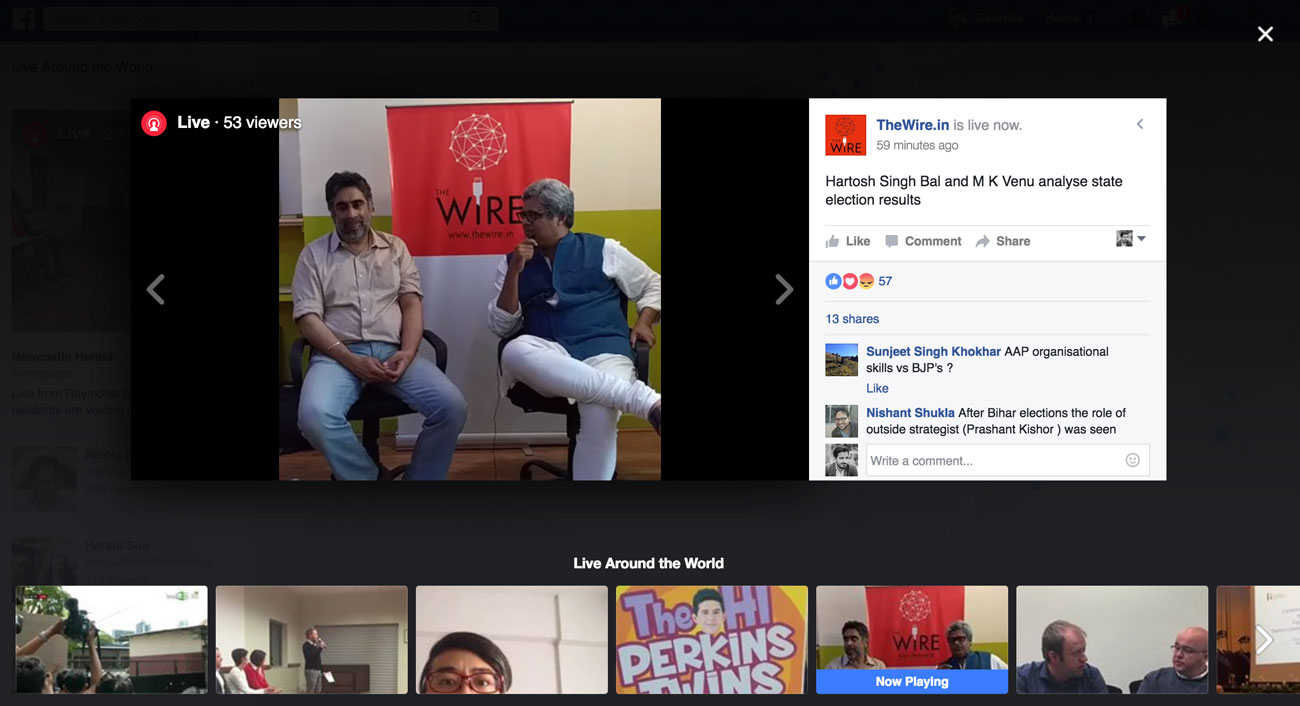View the 13 shares link
1300x706 pixels.
pyautogui.click(x=852, y=319)
